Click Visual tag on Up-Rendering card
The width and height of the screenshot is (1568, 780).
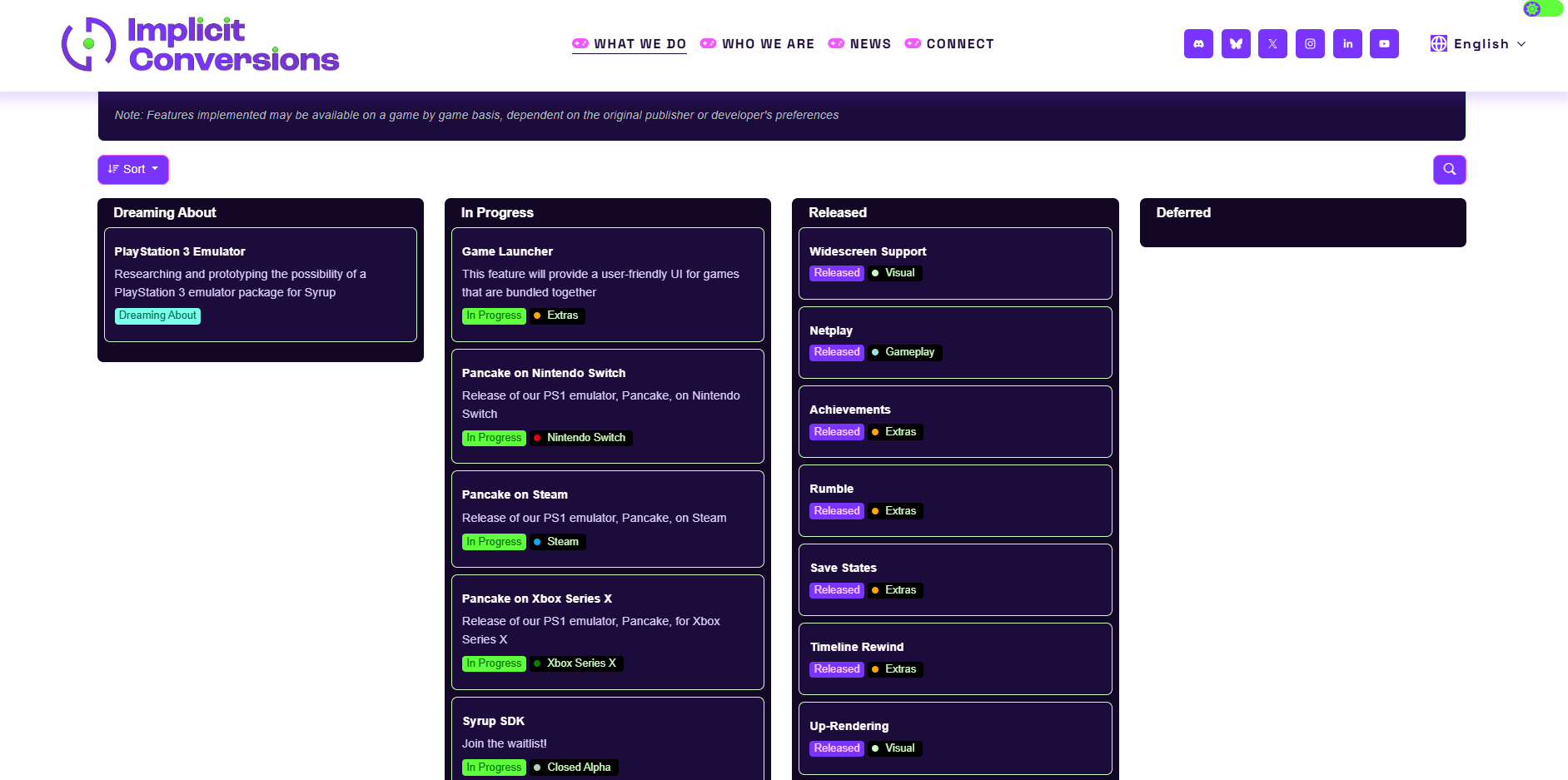point(894,748)
